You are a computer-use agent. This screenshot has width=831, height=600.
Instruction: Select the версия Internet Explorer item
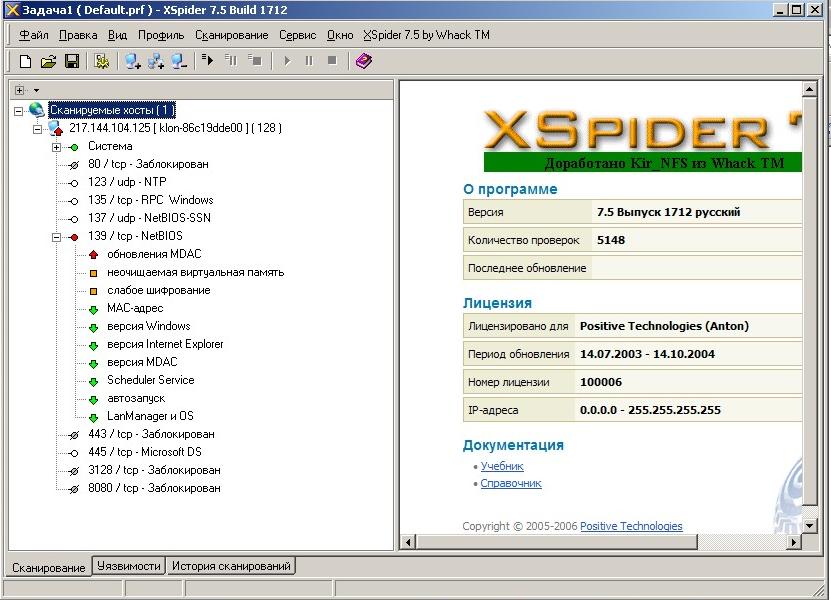pyautogui.click(x=165, y=344)
